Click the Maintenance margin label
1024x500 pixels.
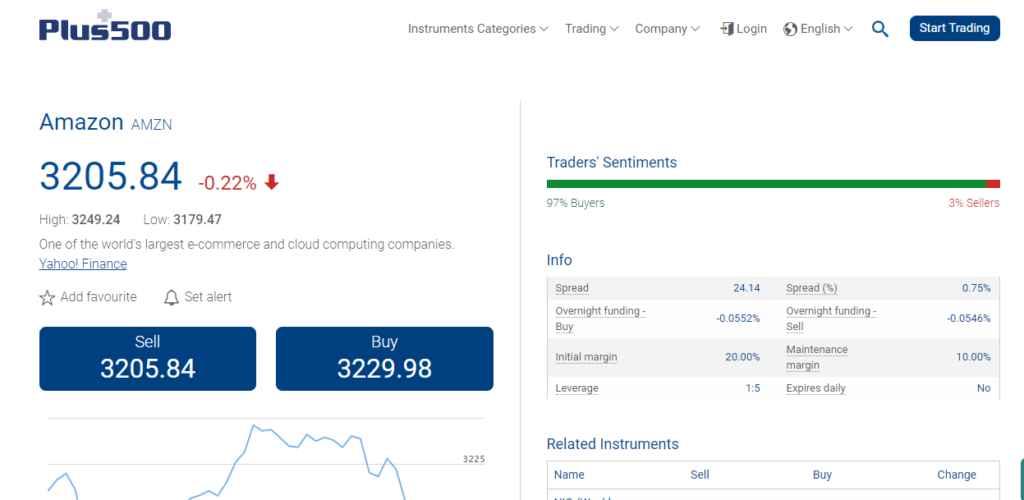(816, 357)
